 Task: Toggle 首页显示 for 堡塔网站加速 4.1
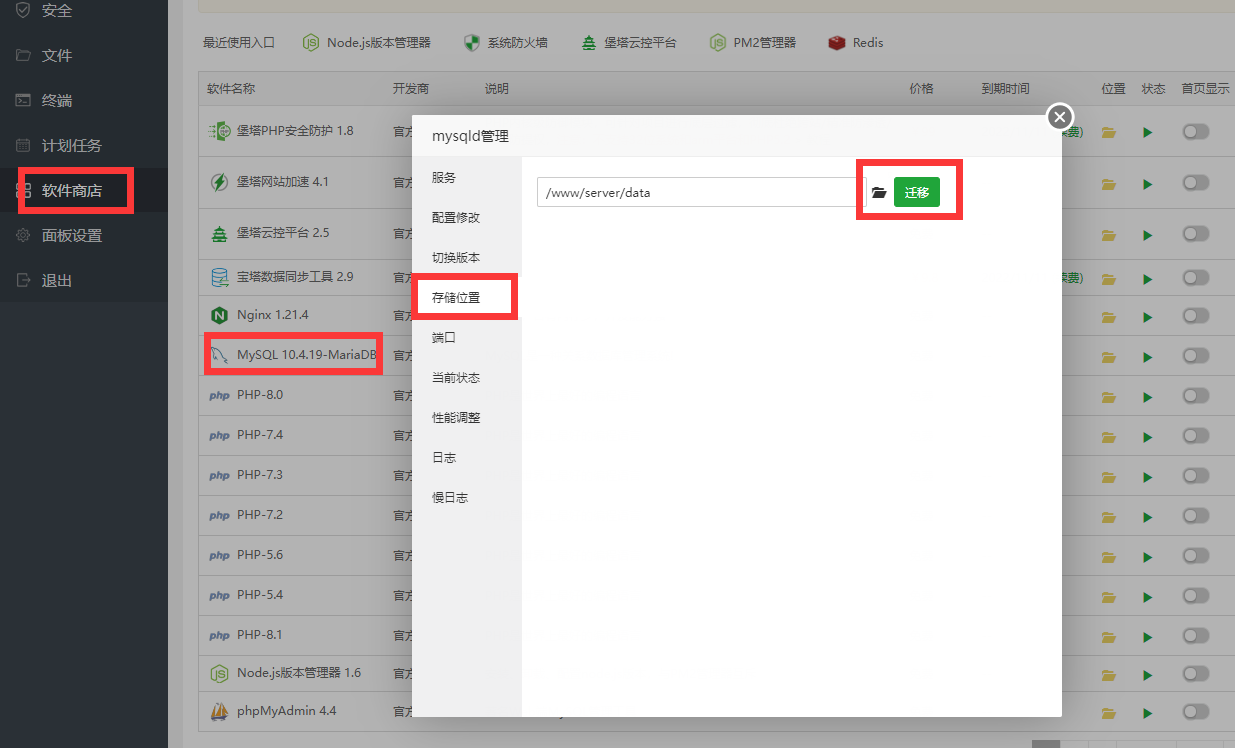click(x=1196, y=182)
